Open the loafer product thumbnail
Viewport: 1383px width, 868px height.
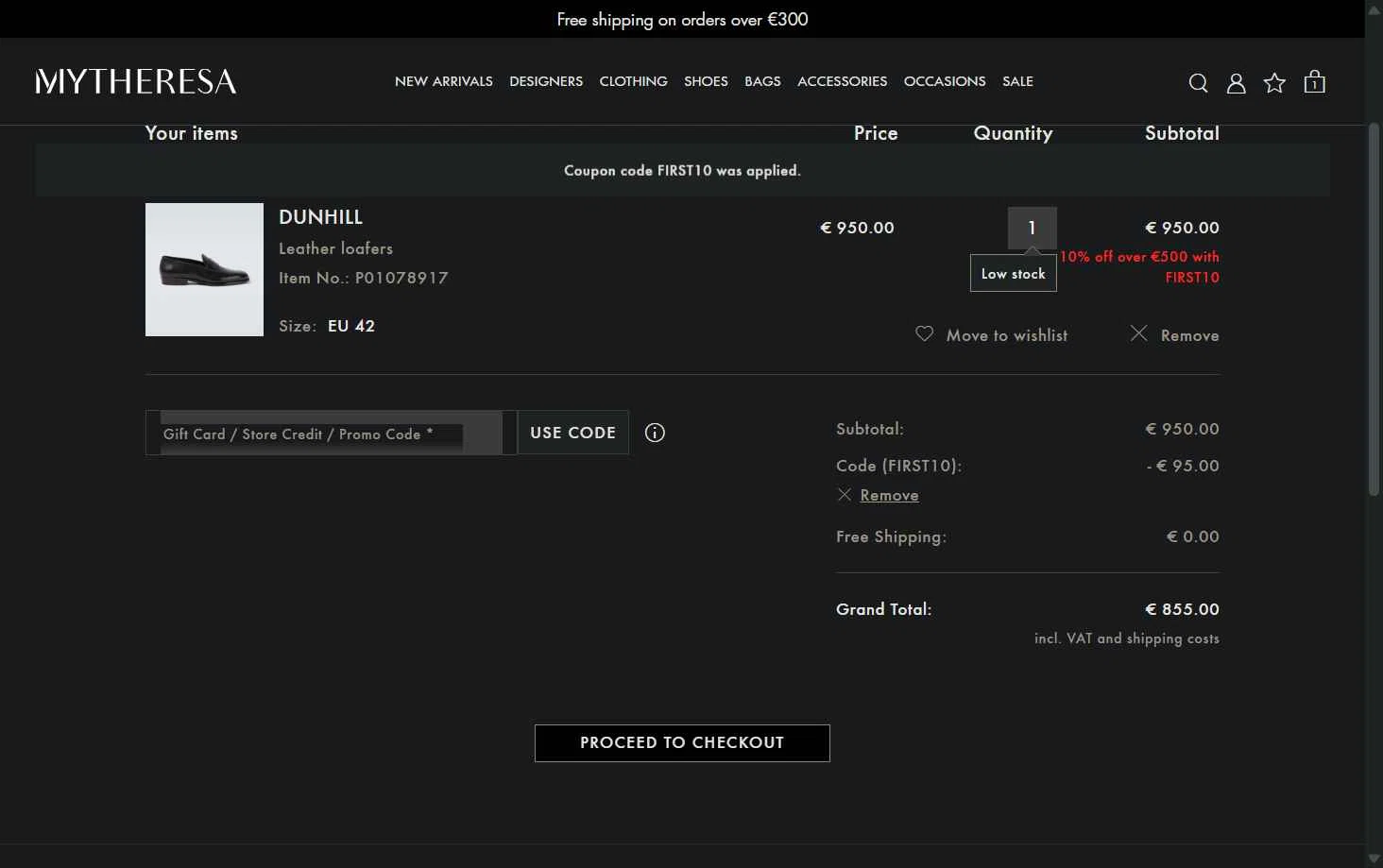(x=204, y=269)
